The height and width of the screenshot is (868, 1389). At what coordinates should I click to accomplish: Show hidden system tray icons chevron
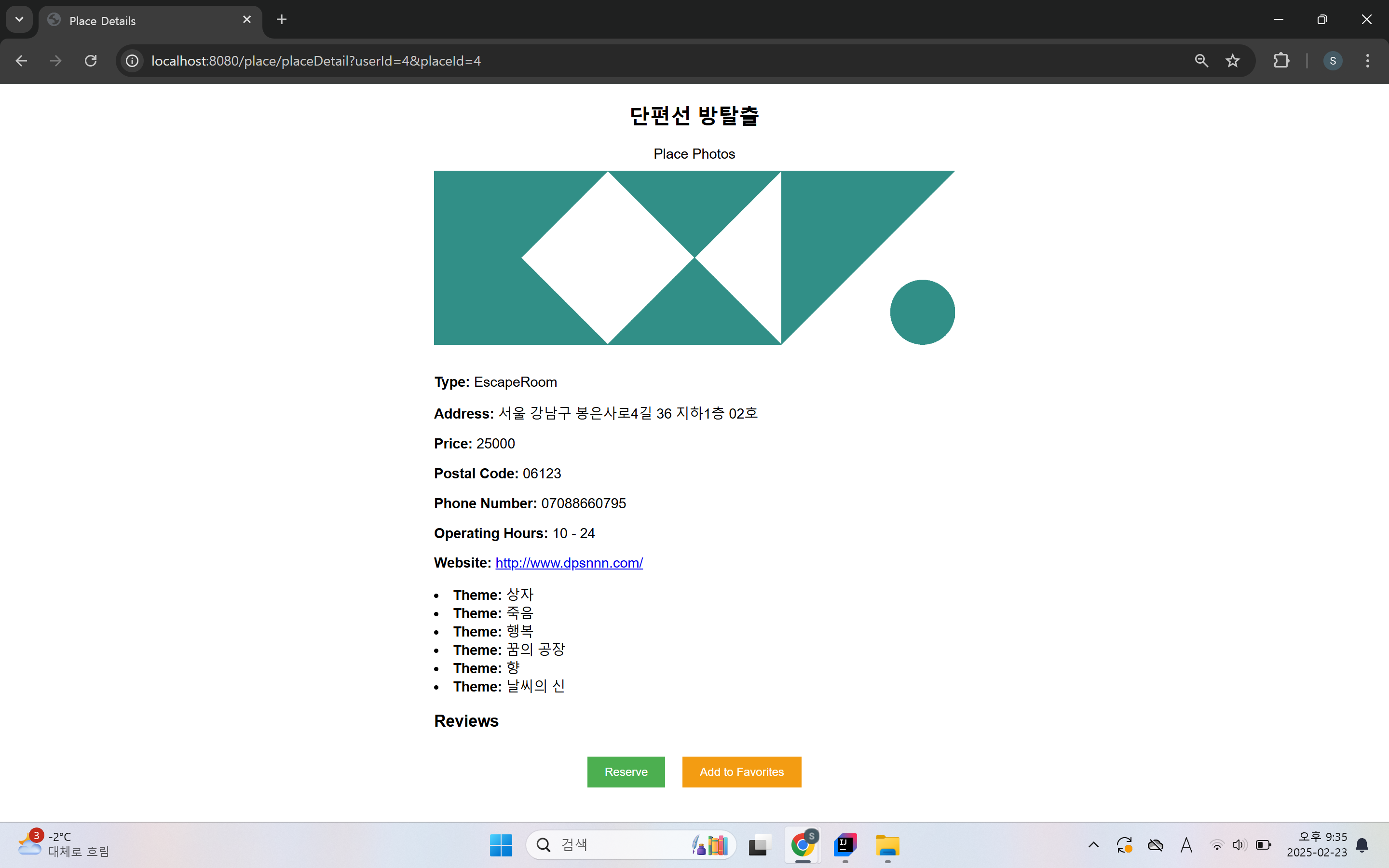[1093, 845]
